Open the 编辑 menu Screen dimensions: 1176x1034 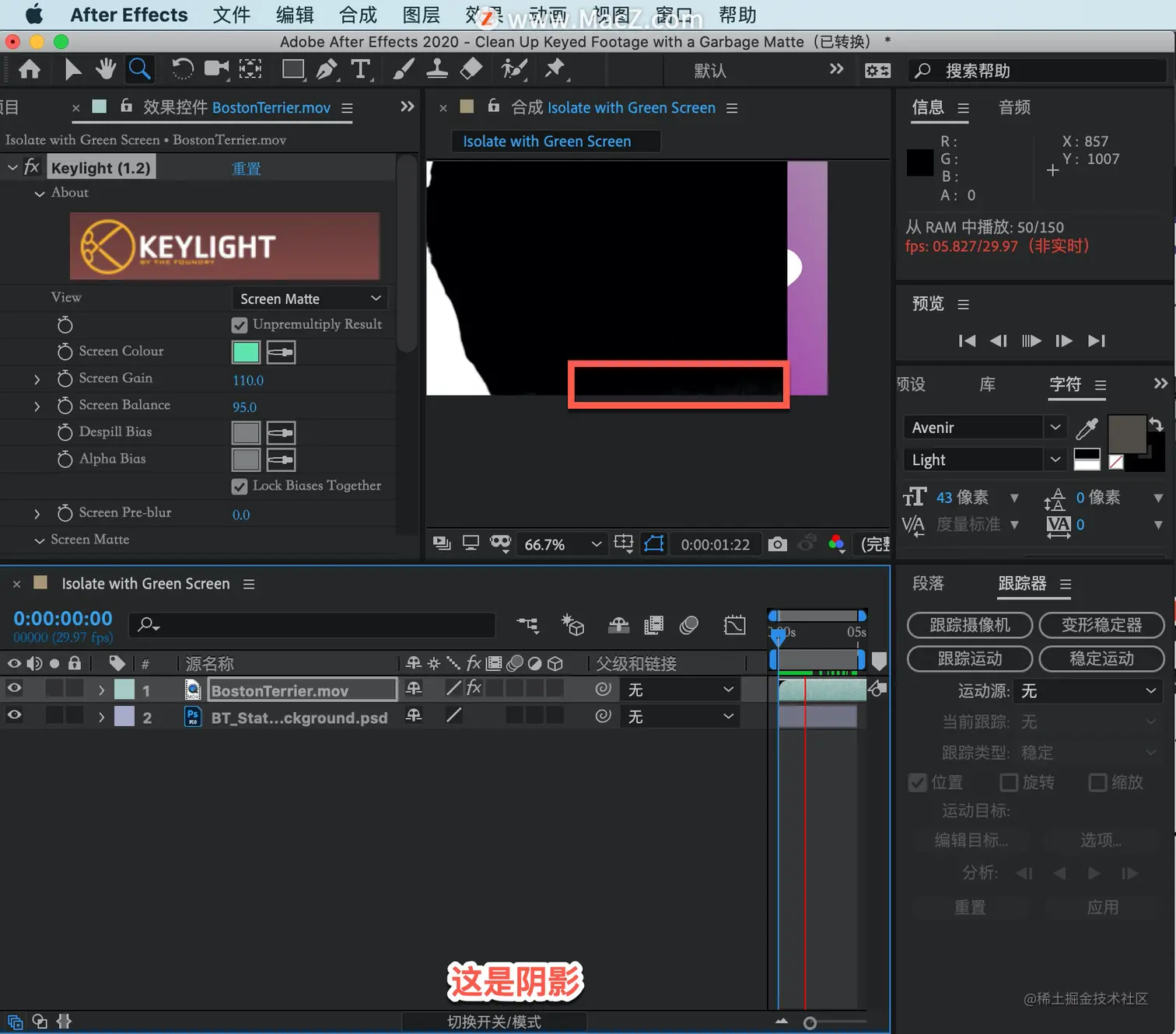tap(295, 15)
